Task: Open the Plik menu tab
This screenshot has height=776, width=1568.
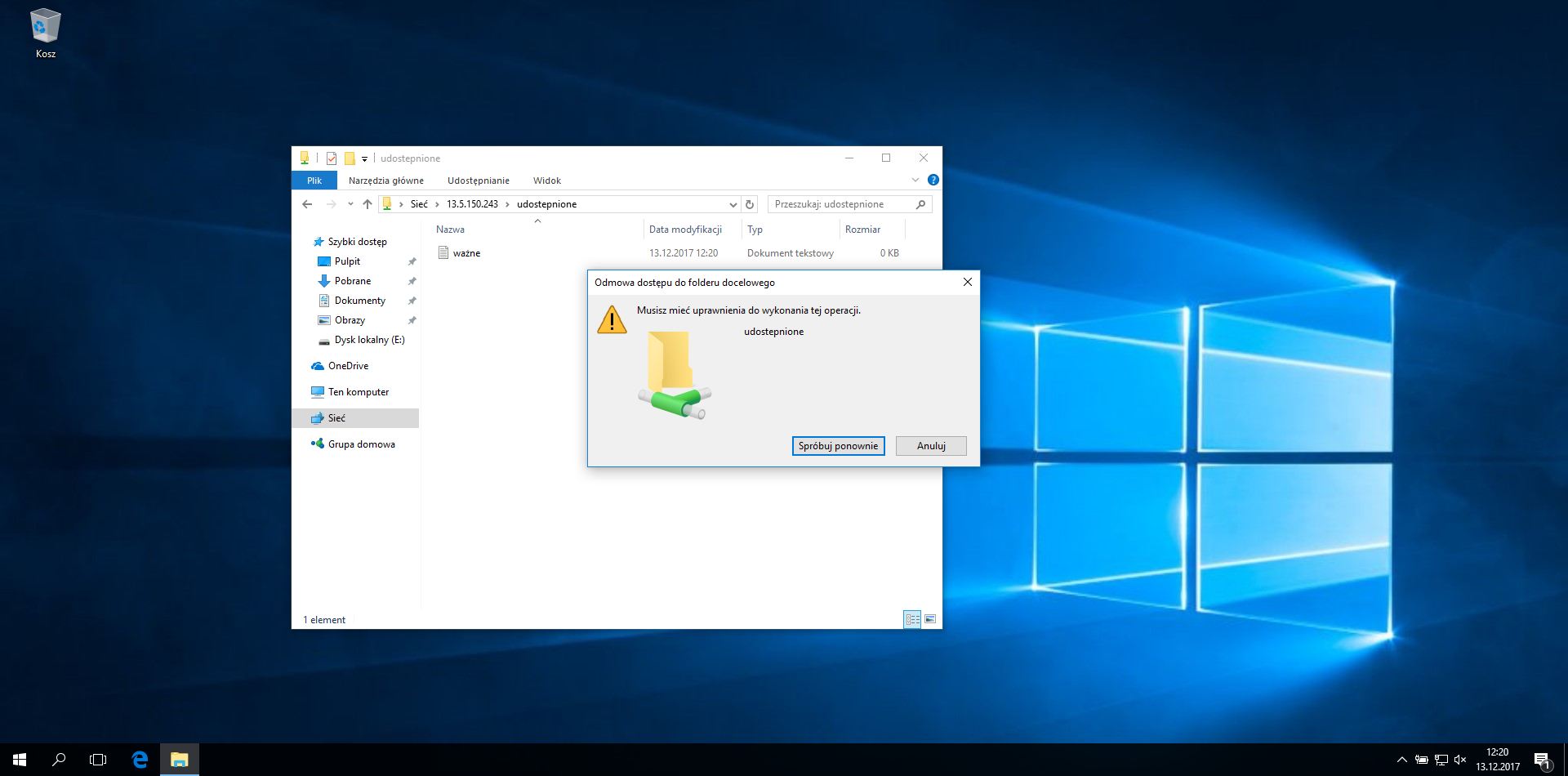Action: tap(314, 181)
